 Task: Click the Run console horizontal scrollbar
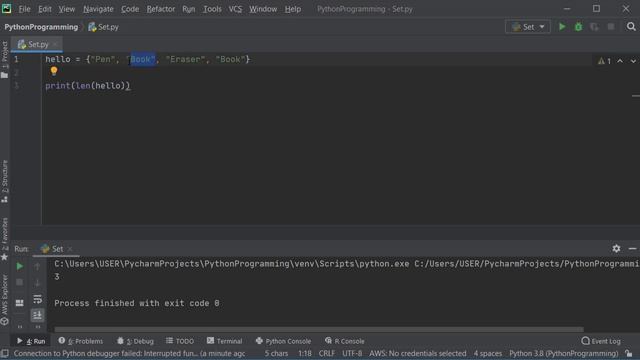pos(319,329)
